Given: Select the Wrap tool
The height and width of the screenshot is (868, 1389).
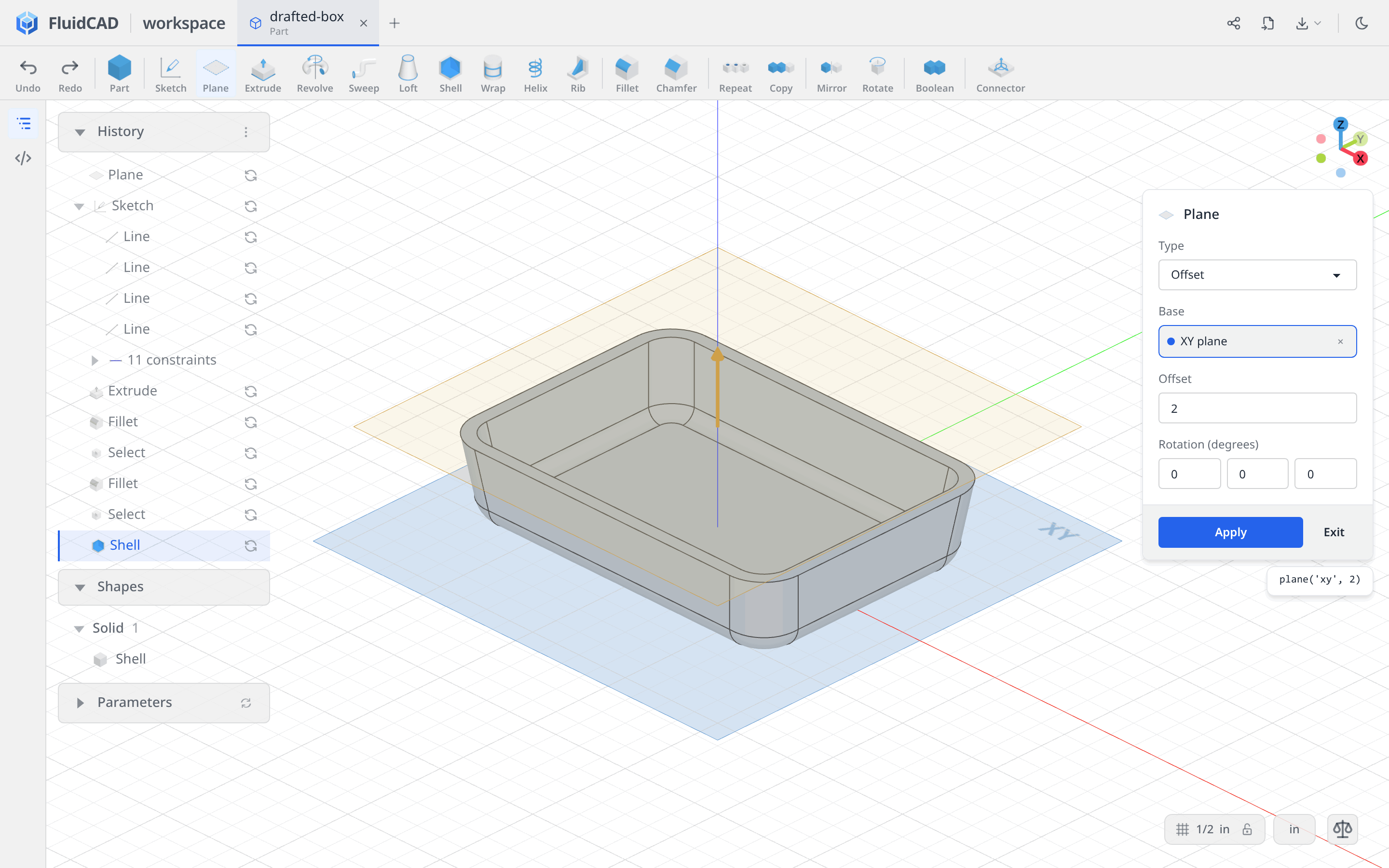Looking at the screenshot, I should [493, 74].
